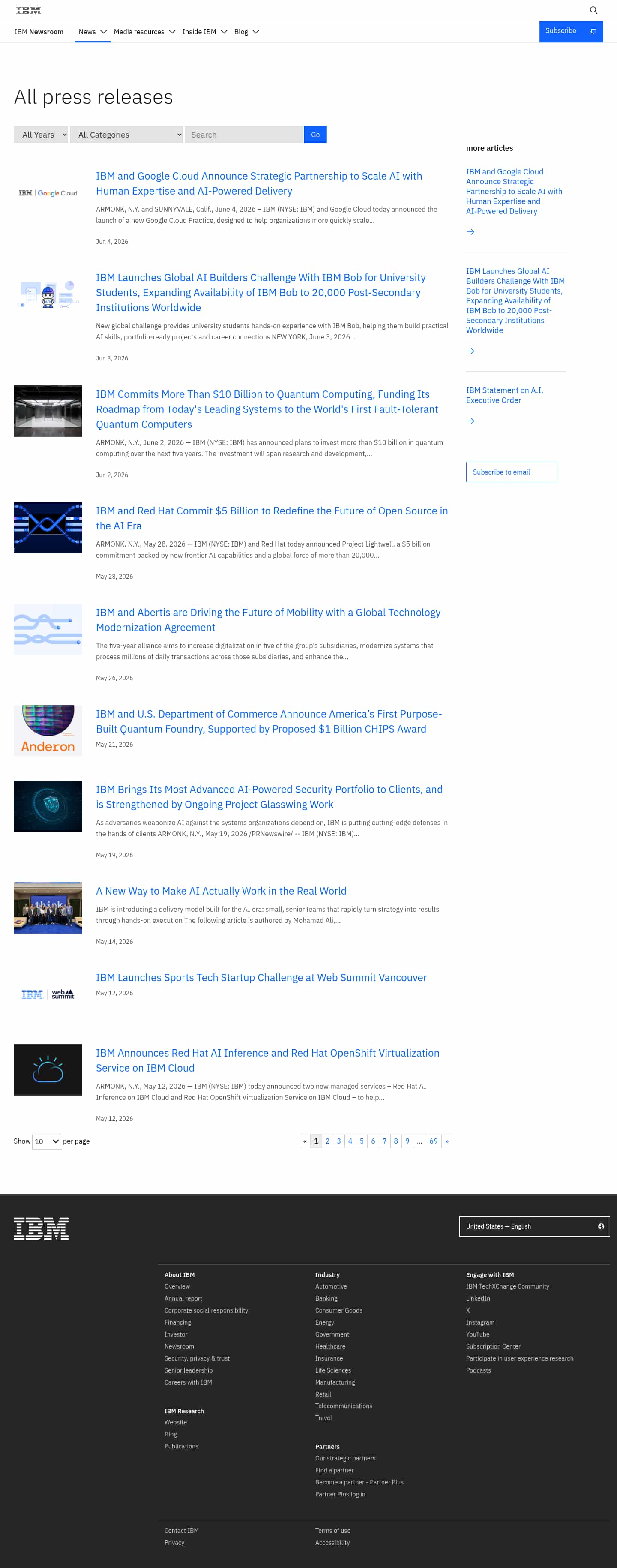Click arrow under sidebar AI Builders Challenge article
The height and width of the screenshot is (1568, 617).
pos(470,351)
